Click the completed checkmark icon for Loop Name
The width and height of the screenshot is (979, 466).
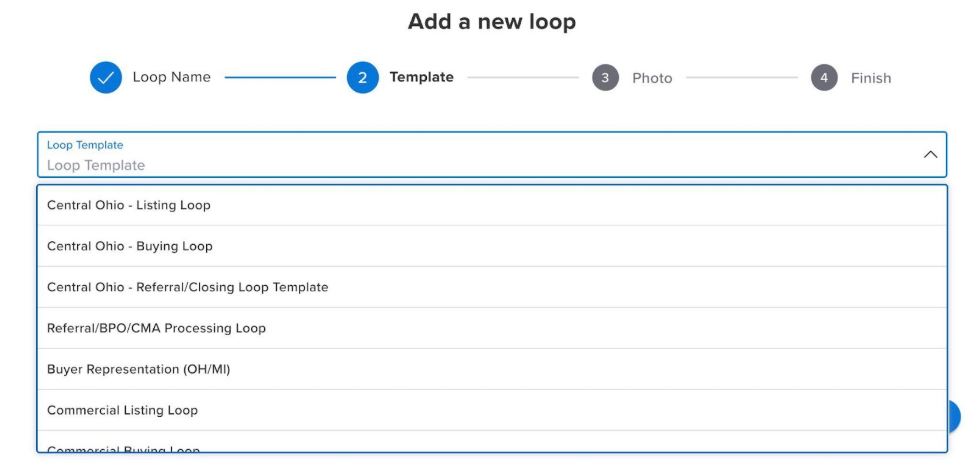[106, 78]
